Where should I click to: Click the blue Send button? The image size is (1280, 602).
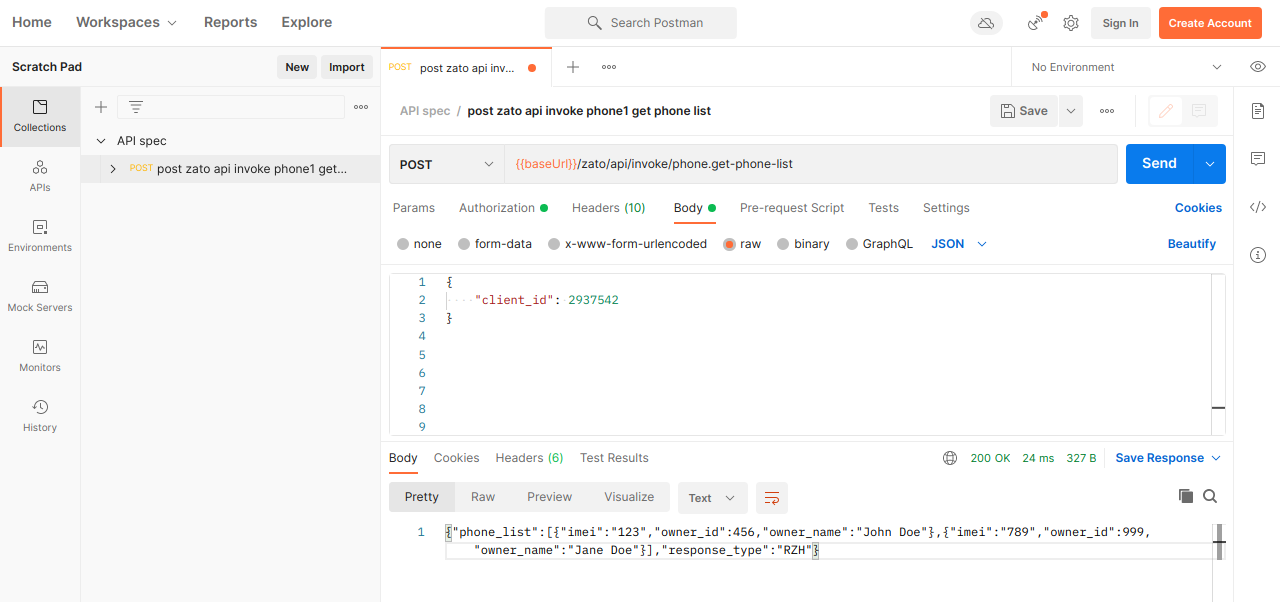pos(1159,164)
